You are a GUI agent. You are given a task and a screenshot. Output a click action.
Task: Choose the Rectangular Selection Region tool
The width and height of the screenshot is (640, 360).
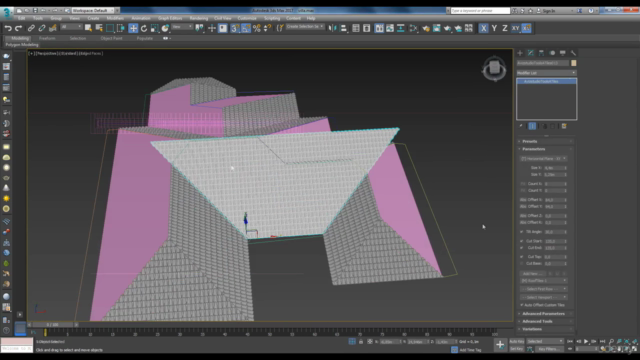click(x=110, y=28)
